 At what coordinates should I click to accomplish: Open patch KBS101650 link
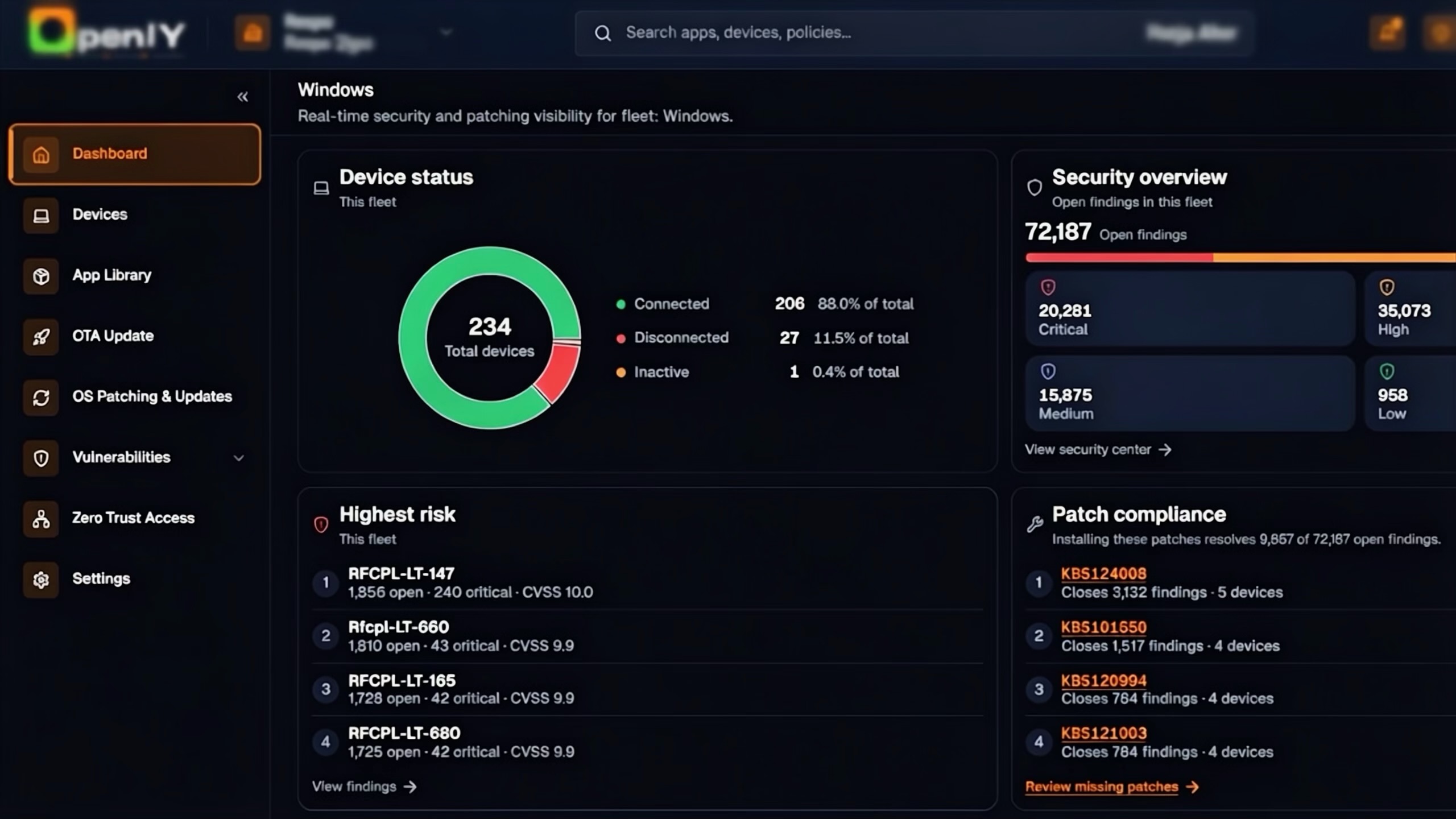click(x=1103, y=627)
